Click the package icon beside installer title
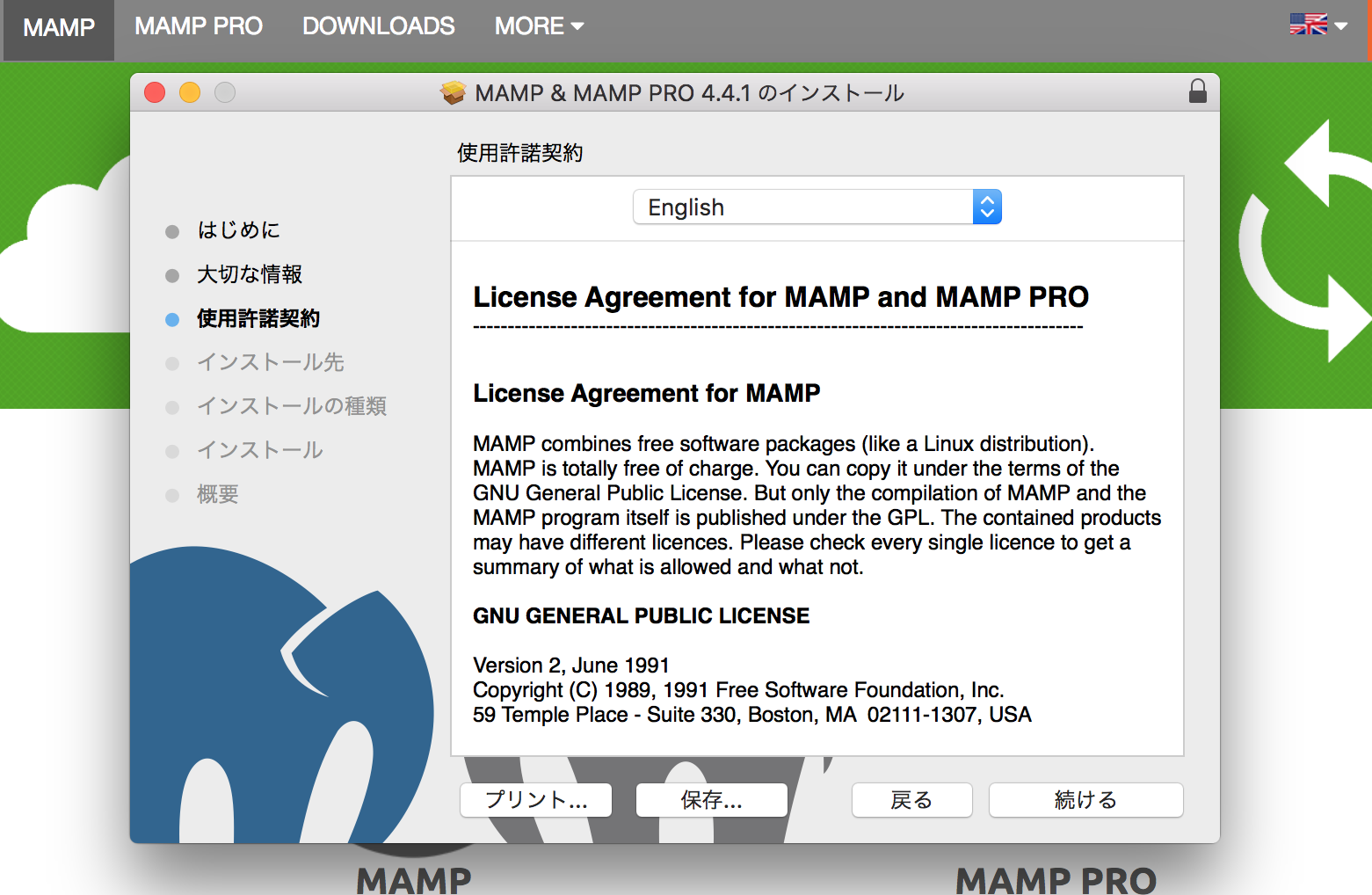This screenshot has height=895, width=1372. 454,92
